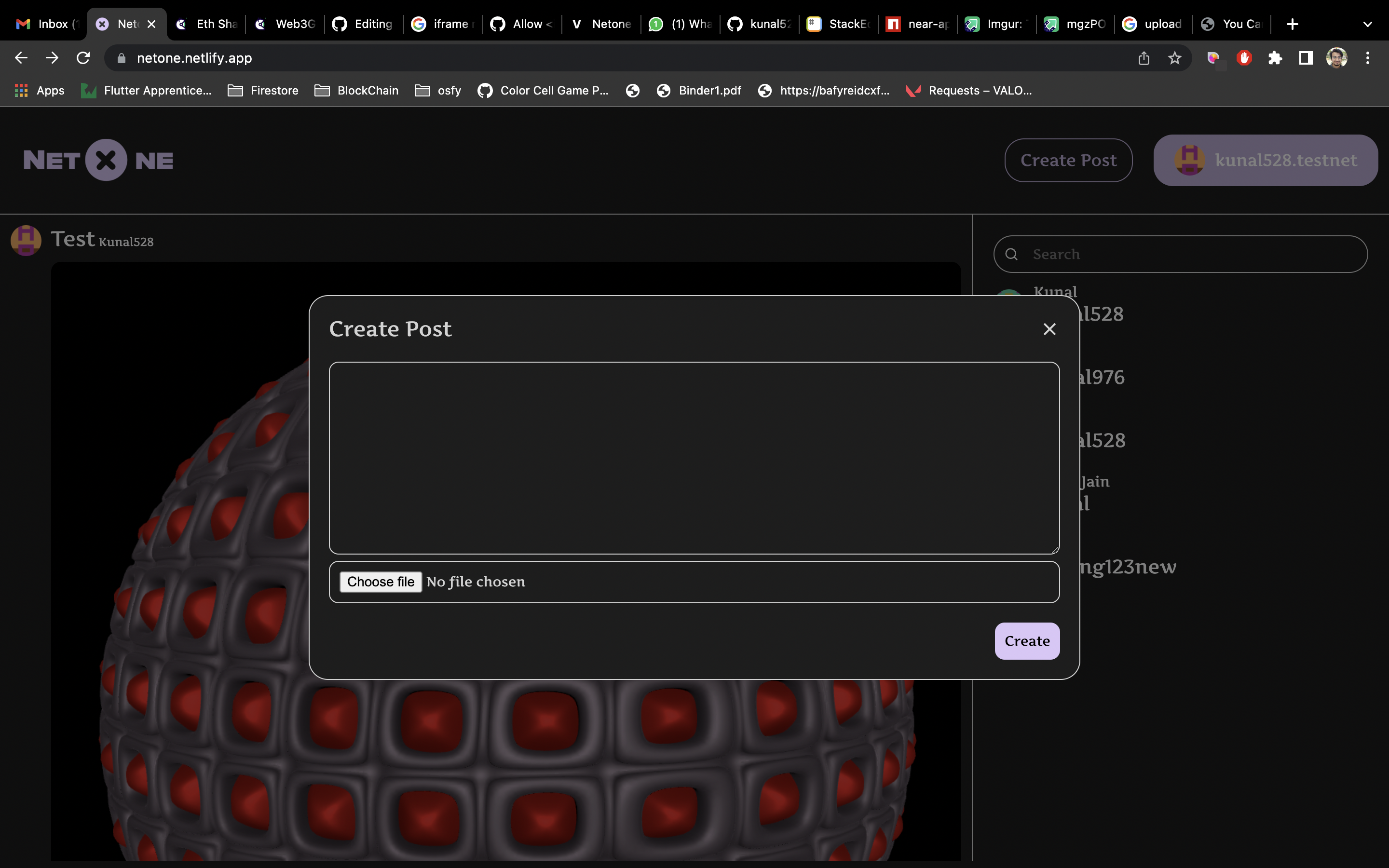Toggle the browser side panel
1389x868 pixels.
tap(1306, 58)
